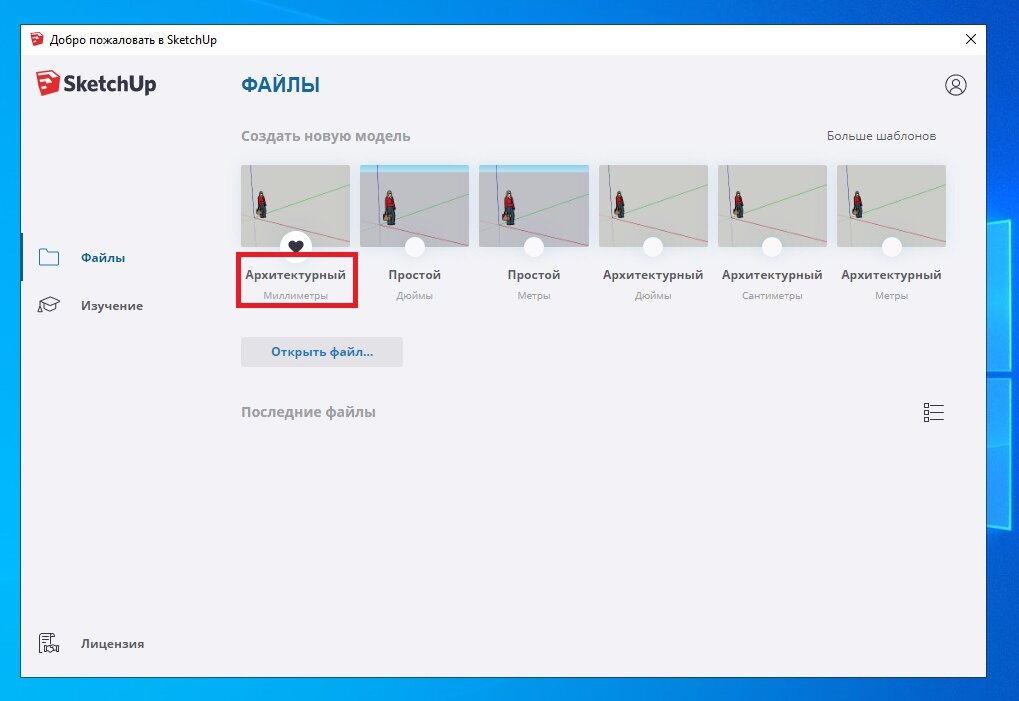
Task: Click the Последние файлы heading
Action: [308, 412]
